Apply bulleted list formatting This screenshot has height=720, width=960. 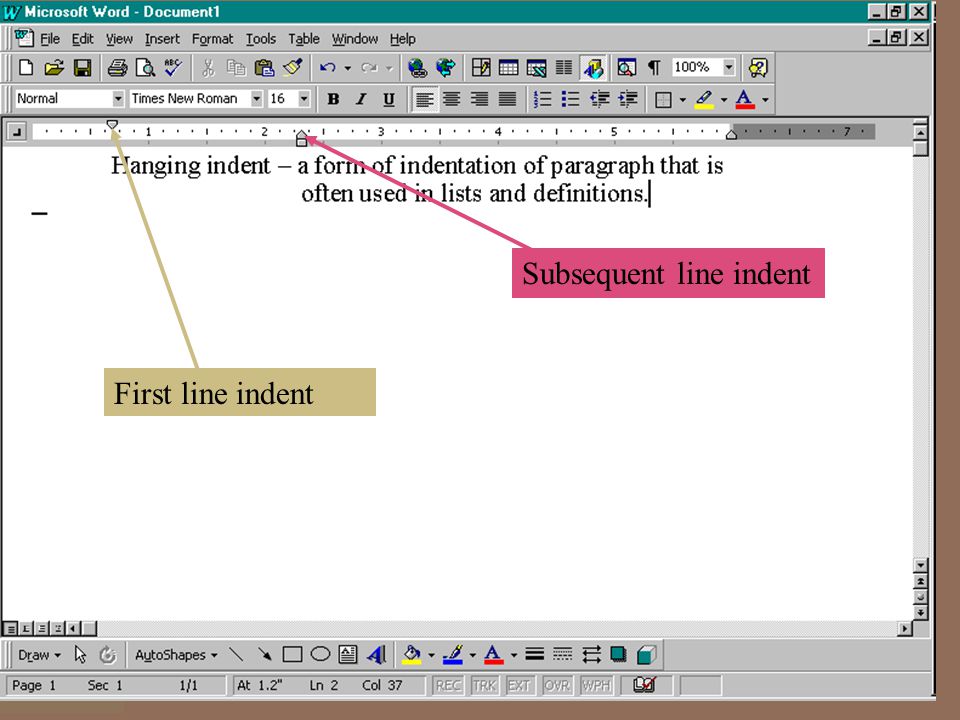[x=571, y=99]
